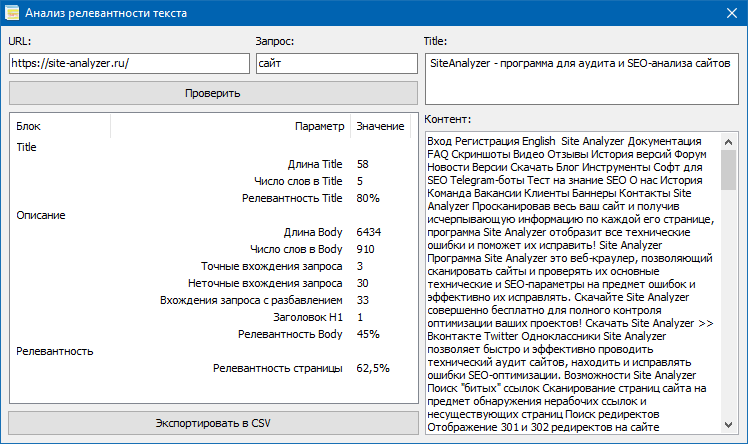Select the Длина Title row
The width and height of the screenshot is (748, 444).
point(213,165)
